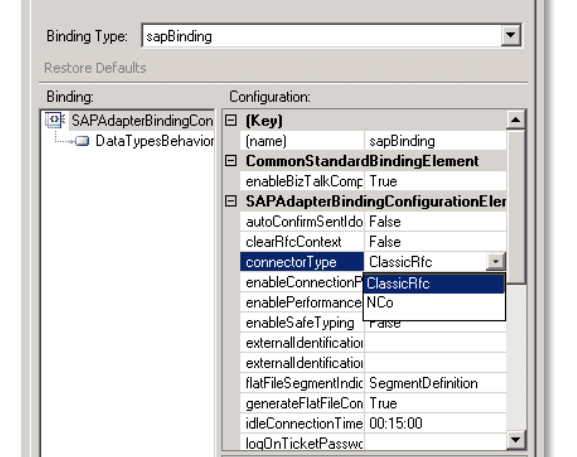Viewport: 577px width, 457px height.
Task: Select the DataTypesBehavior tree node
Action: (x=155, y=141)
